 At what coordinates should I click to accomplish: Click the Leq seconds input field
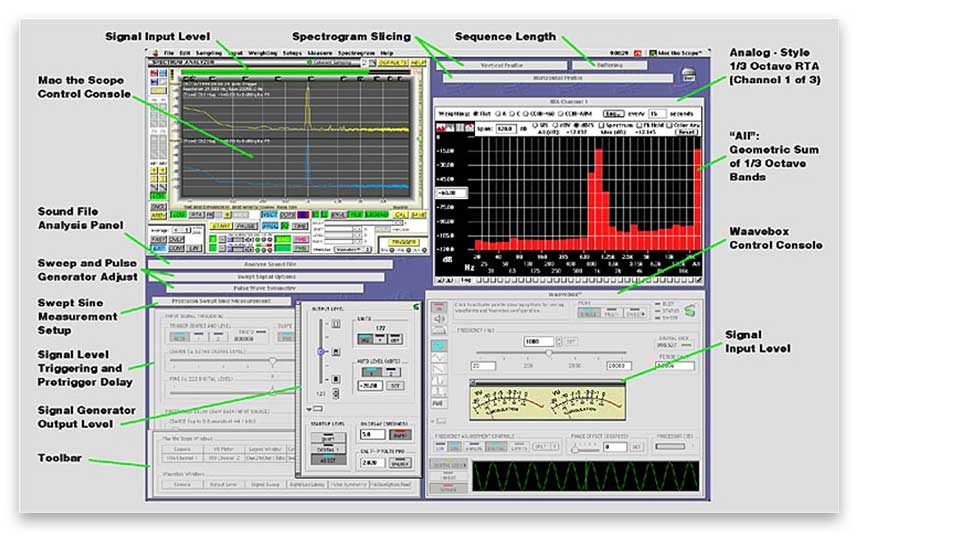(657, 114)
